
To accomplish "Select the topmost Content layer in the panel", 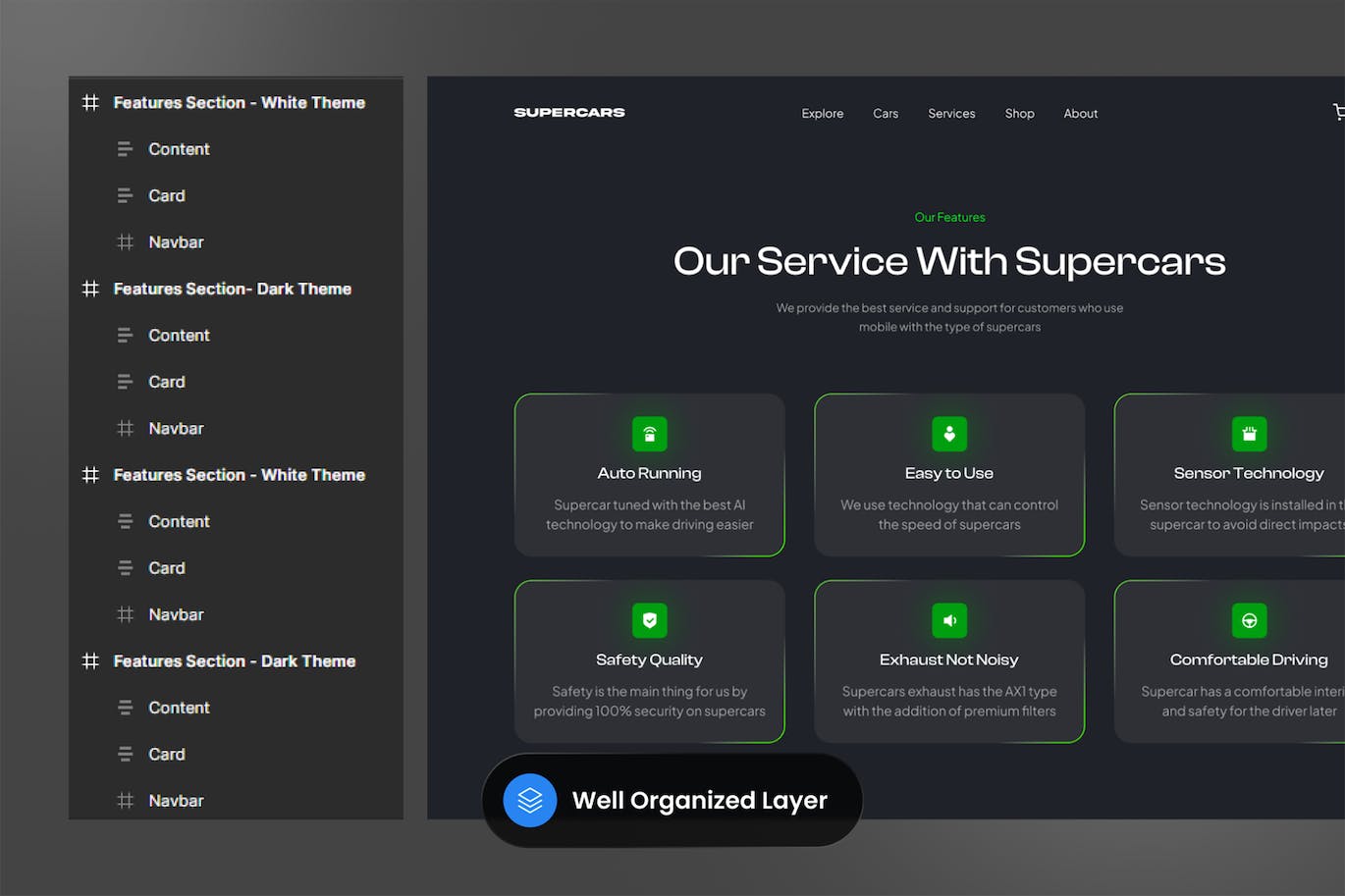I will click(179, 149).
